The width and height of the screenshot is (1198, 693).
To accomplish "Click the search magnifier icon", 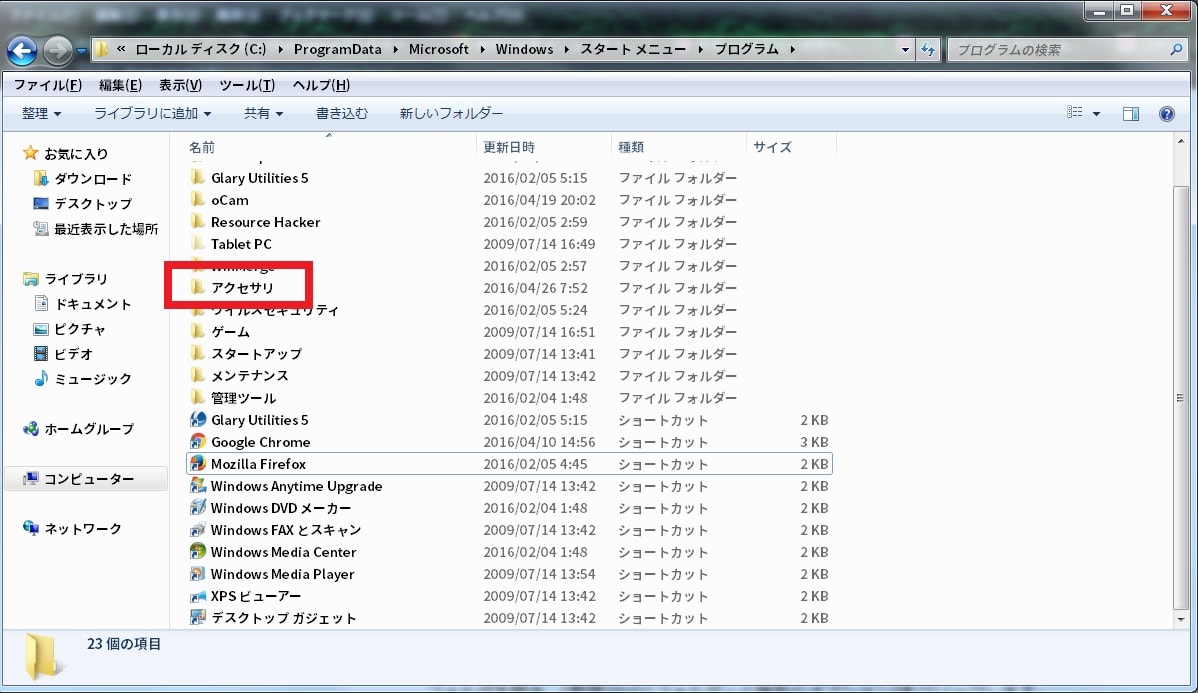I will pos(1175,50).
